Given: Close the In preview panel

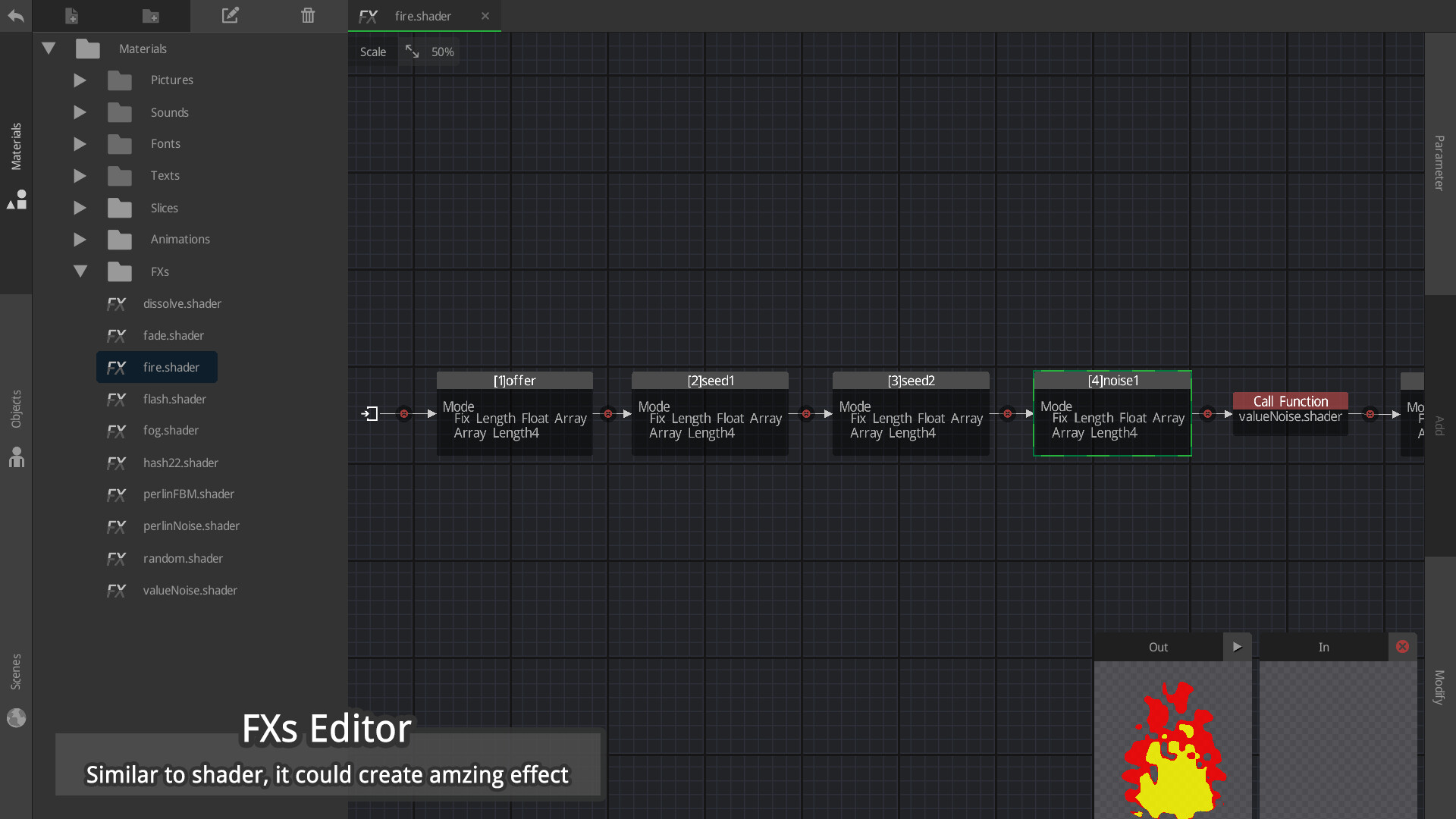Looking at the screenshot, I should (1401, 646).
